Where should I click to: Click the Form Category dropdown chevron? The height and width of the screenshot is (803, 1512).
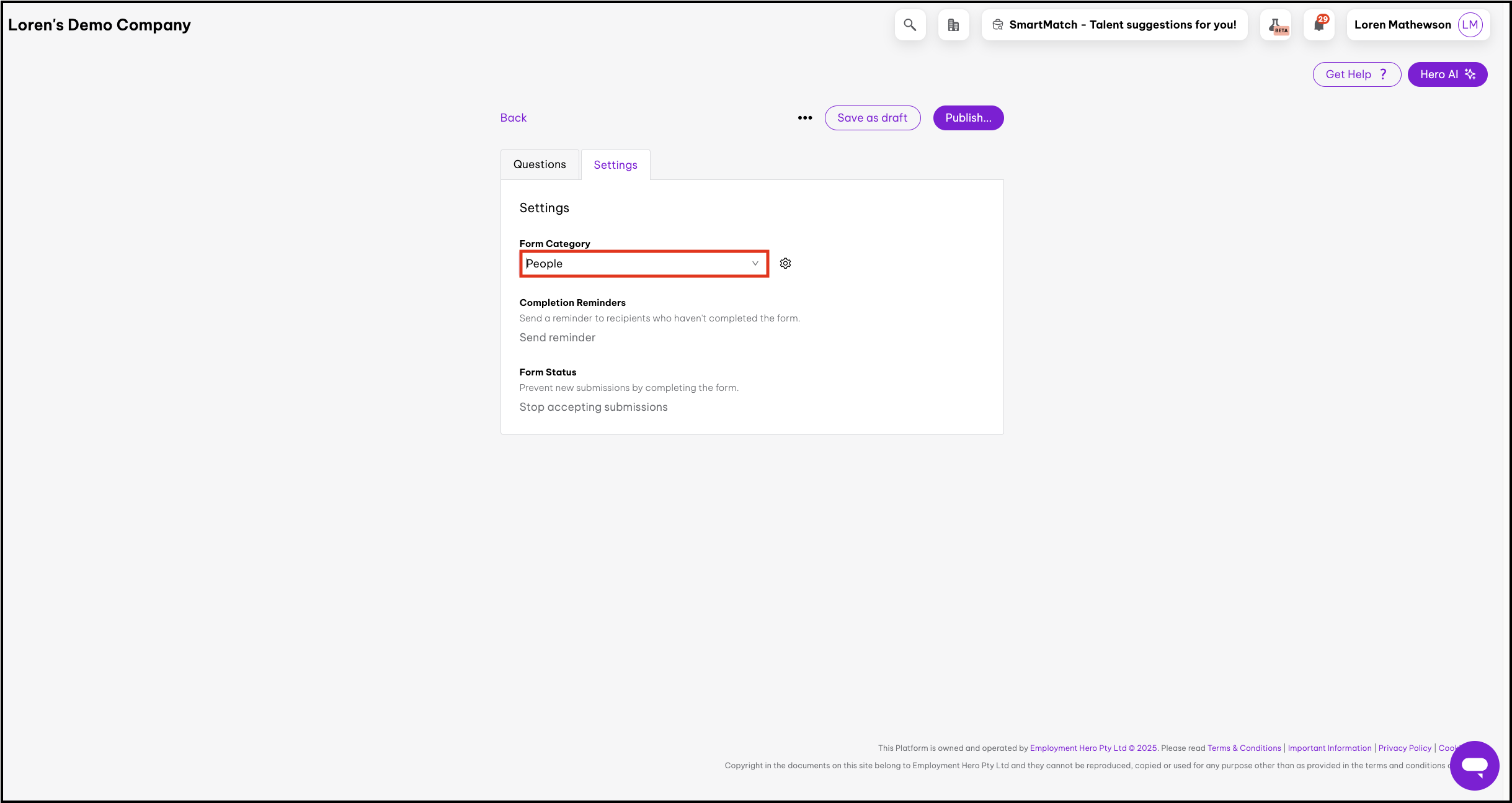[x=755, y=264]
